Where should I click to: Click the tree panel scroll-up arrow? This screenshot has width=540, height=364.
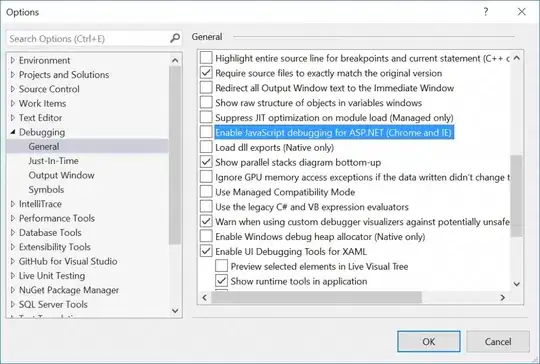click(175, 61)
